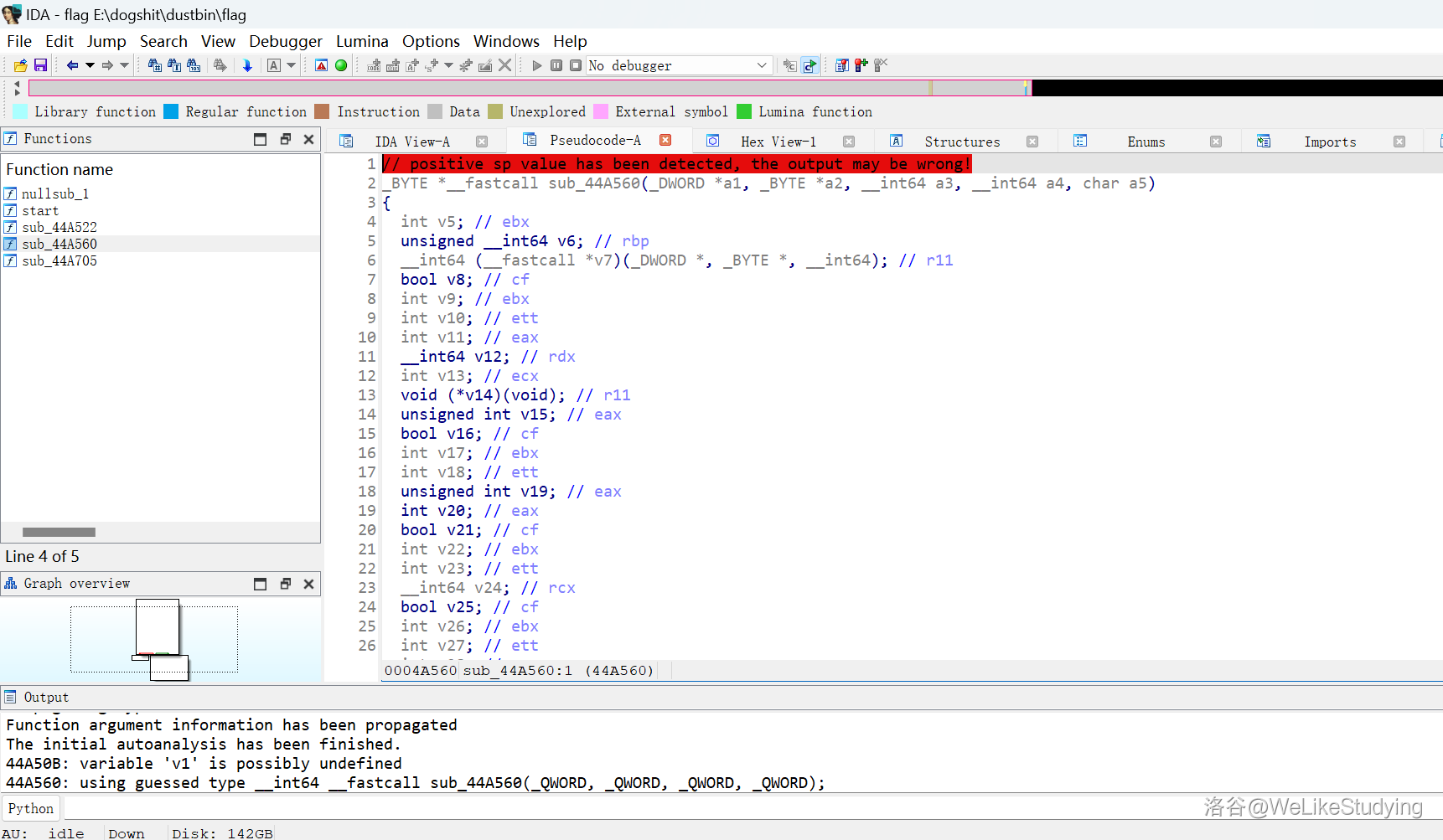The width and height of the screenshot is (1443, 840).
Task: Switch to the Hex View-1 tab
Action: pos(778,142)
